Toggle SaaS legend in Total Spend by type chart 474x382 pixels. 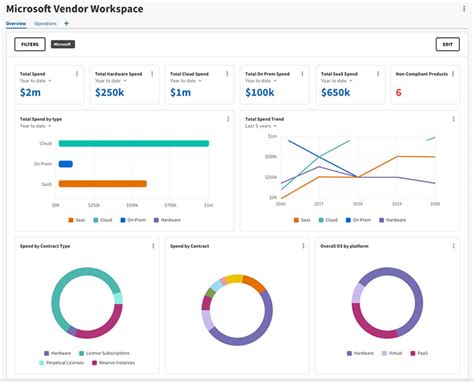pos(77,220)
